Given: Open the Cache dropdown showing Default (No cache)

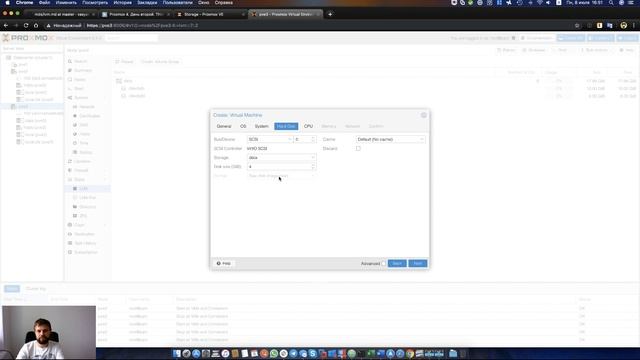Looking at the screenshot, I should (x=391, y=140).
